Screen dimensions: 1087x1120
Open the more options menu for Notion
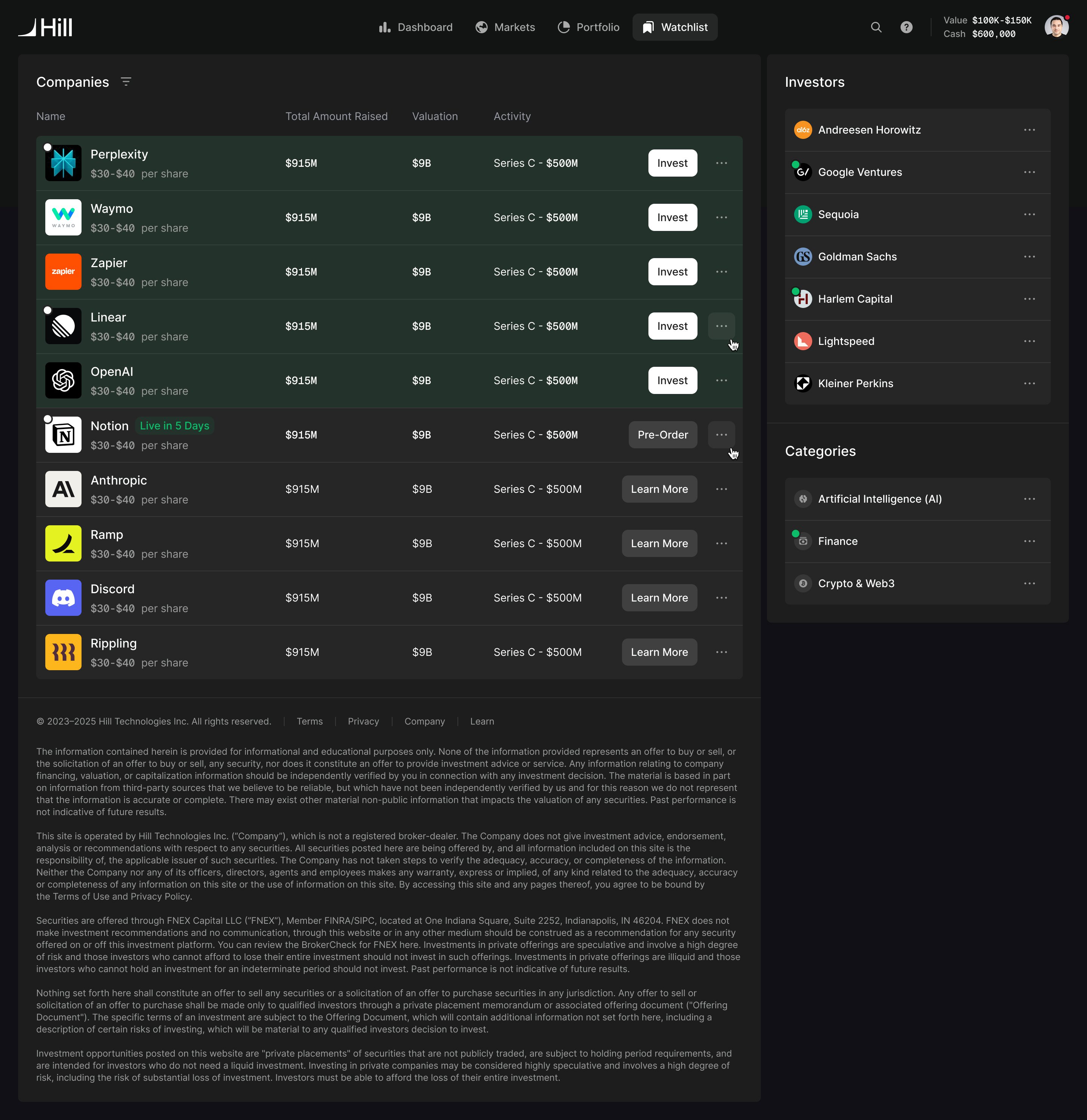click(x=721, y=435)
